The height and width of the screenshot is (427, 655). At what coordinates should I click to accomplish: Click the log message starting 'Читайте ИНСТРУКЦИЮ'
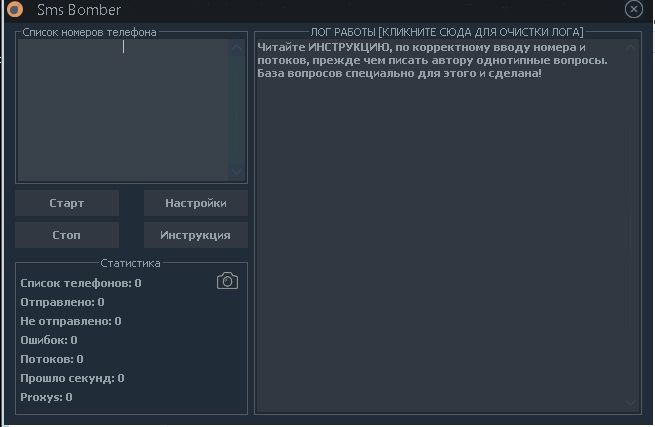point(432,60)
